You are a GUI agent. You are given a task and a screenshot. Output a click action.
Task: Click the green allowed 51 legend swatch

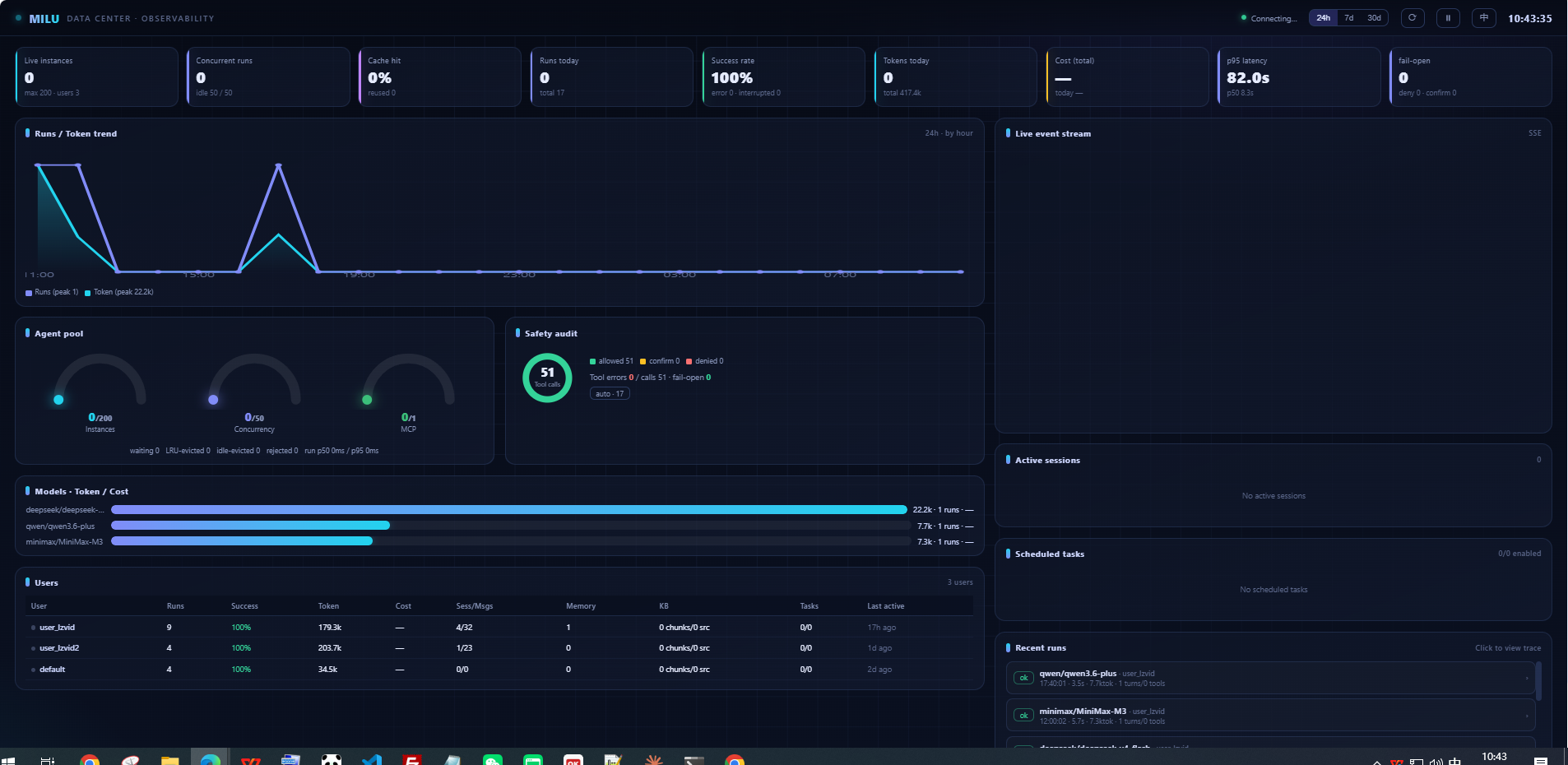click(592, 361)
